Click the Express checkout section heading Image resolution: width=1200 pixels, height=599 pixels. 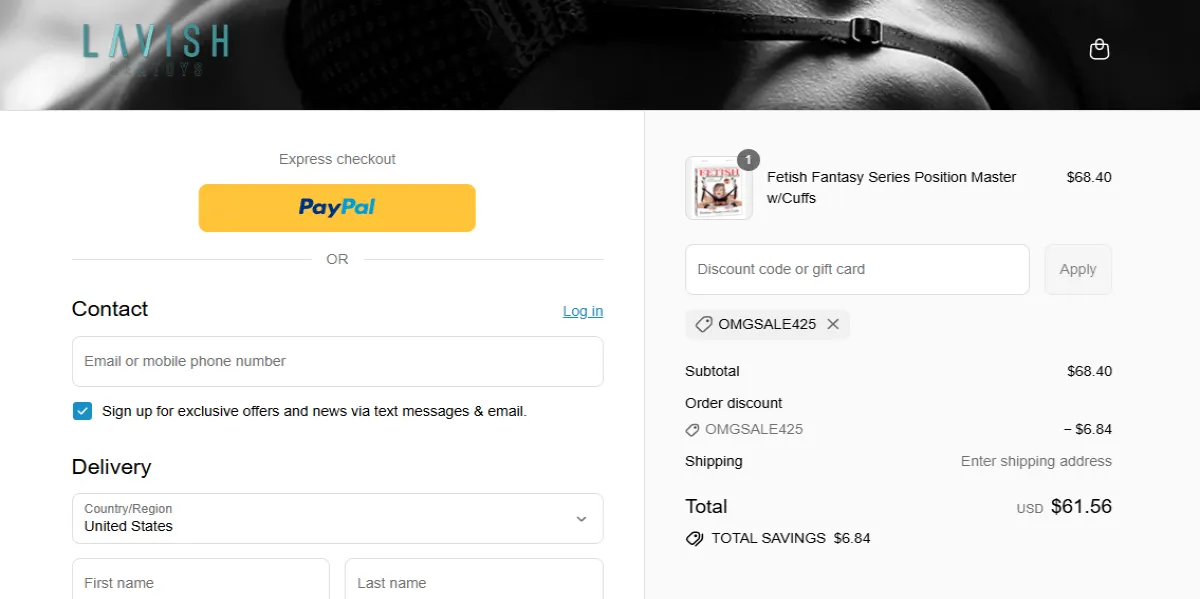(336, 159)
